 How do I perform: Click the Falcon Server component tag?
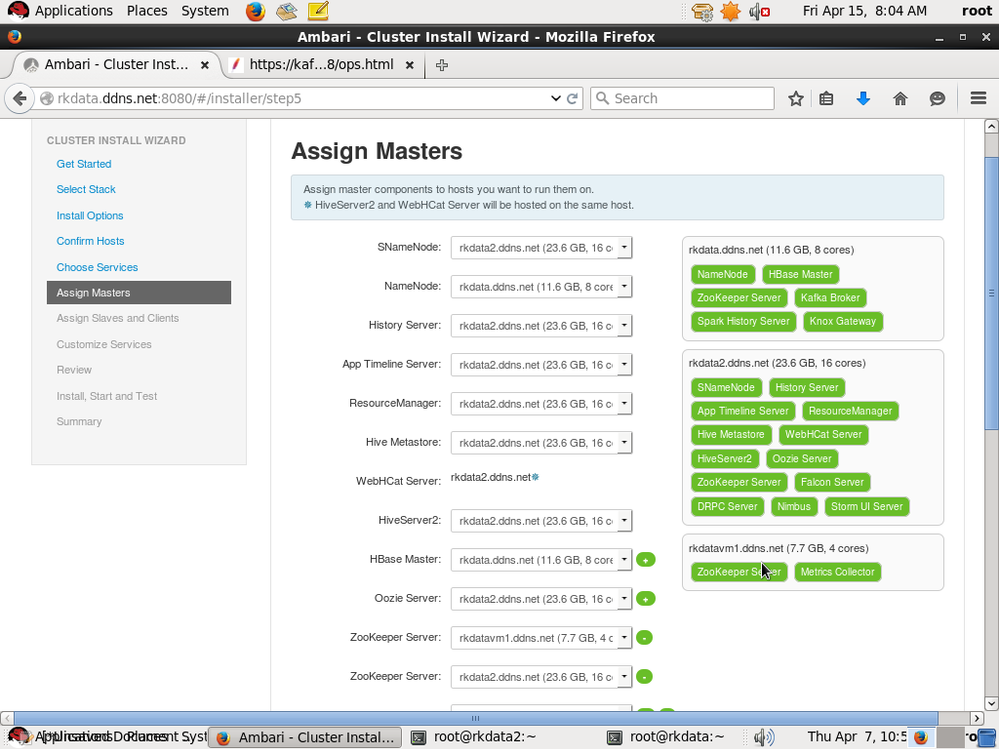[x=832, y=482]
